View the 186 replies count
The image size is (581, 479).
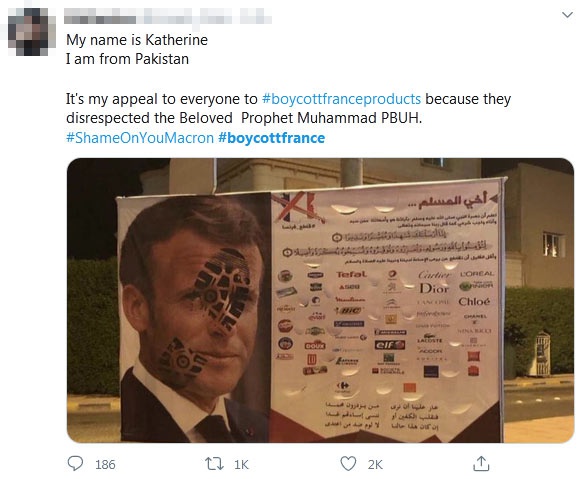105,465
